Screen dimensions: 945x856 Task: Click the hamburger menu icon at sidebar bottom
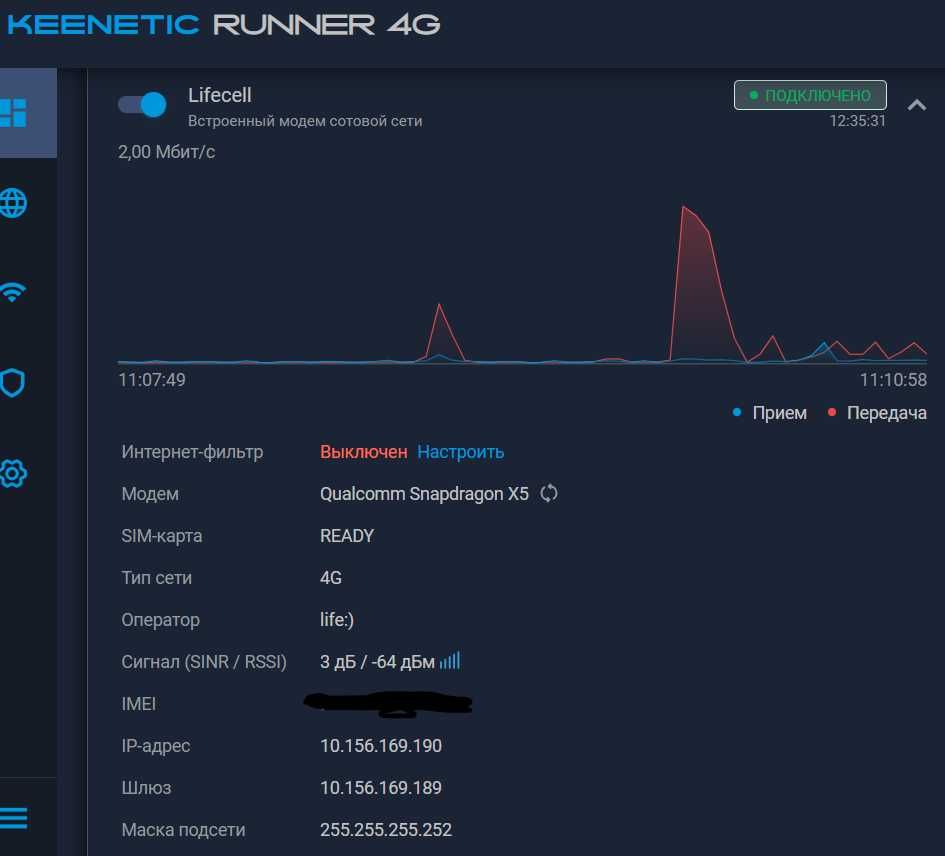[13, 818]
